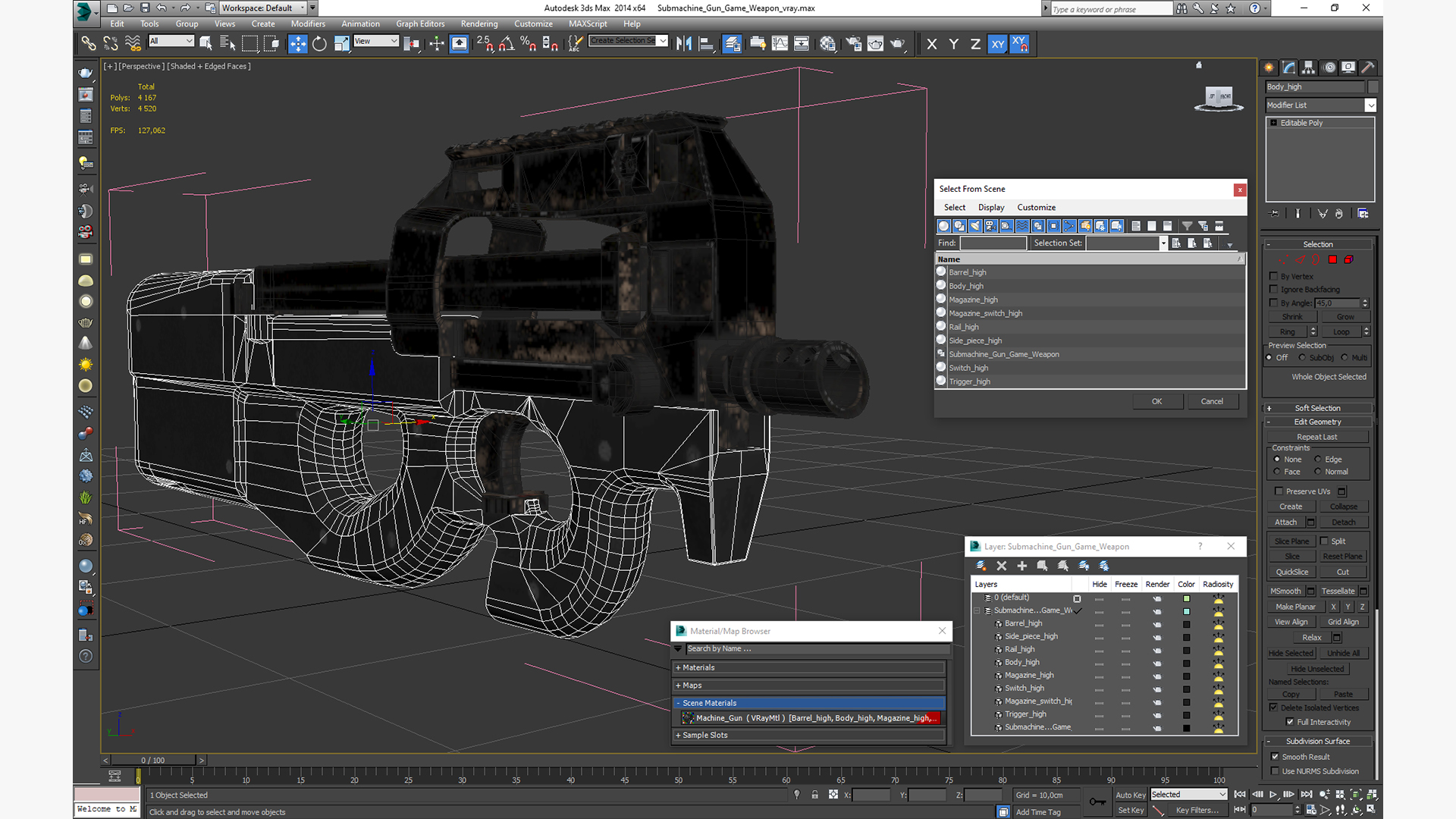Toggle Angle Snap in main toolbar
Screen dimensions: 1456x819
click(x=507, y=44)
